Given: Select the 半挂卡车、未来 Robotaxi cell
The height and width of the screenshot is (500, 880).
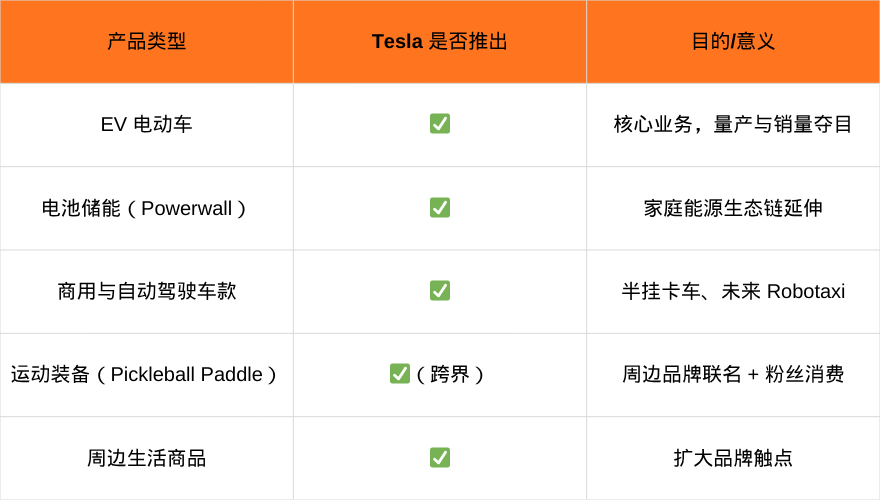Looking at the screenshot, I should pyautogui.click(x=733, y=291).
